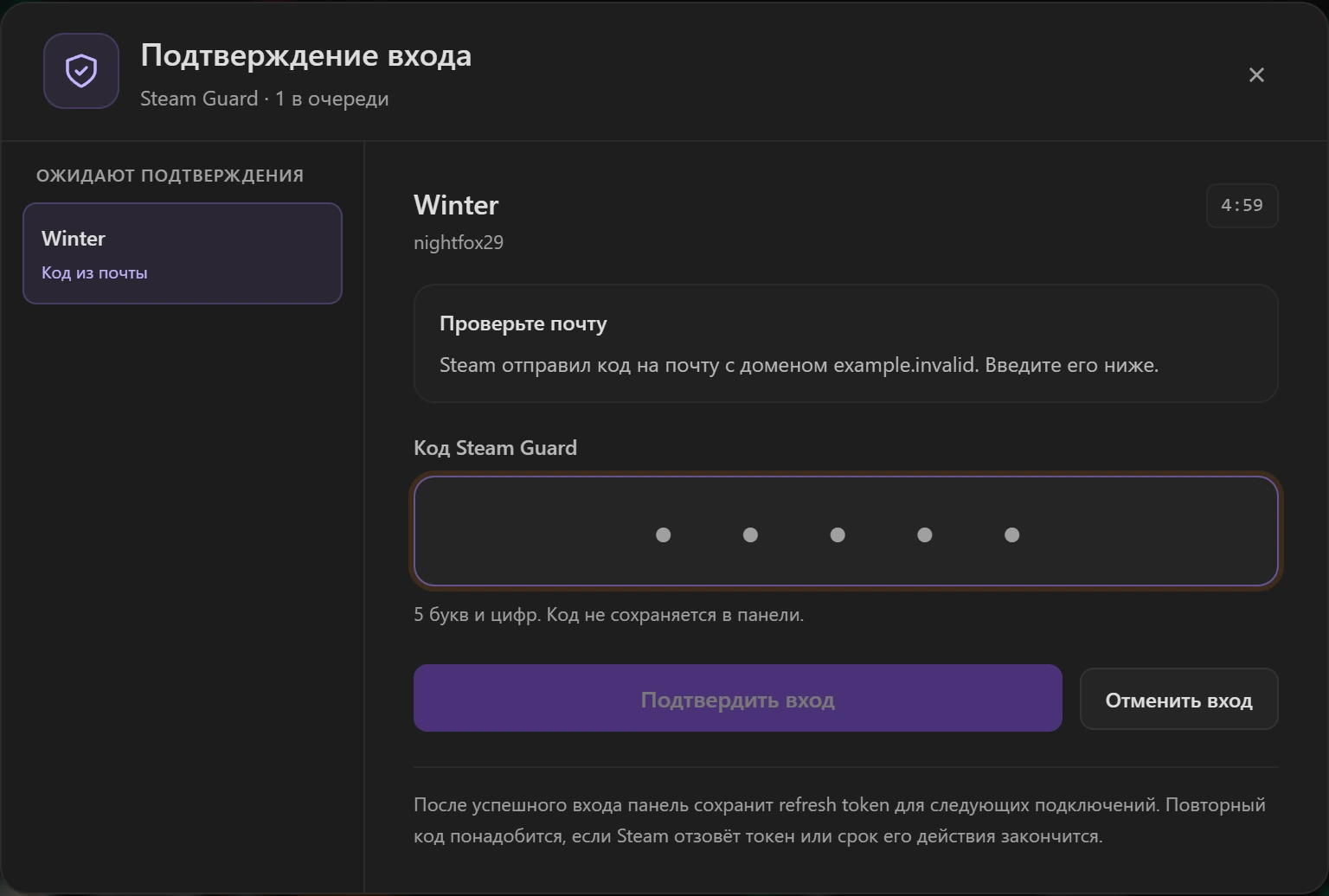The height and width of the screenshot is (896, 1329).
Task: Click the 4:59 countdown timer badge
Action: coord(1242,206)
